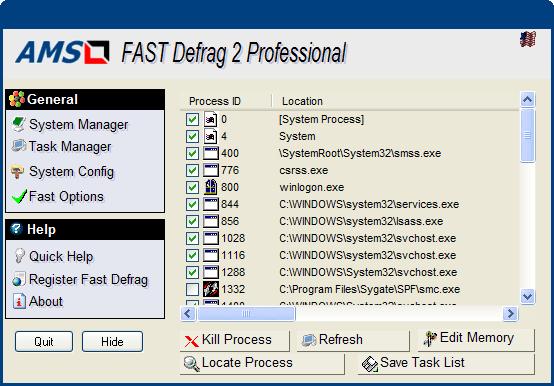The width and height of the screenshot is (554, 386).
Task: Open Register Fast Defrag
Action: 88,280
